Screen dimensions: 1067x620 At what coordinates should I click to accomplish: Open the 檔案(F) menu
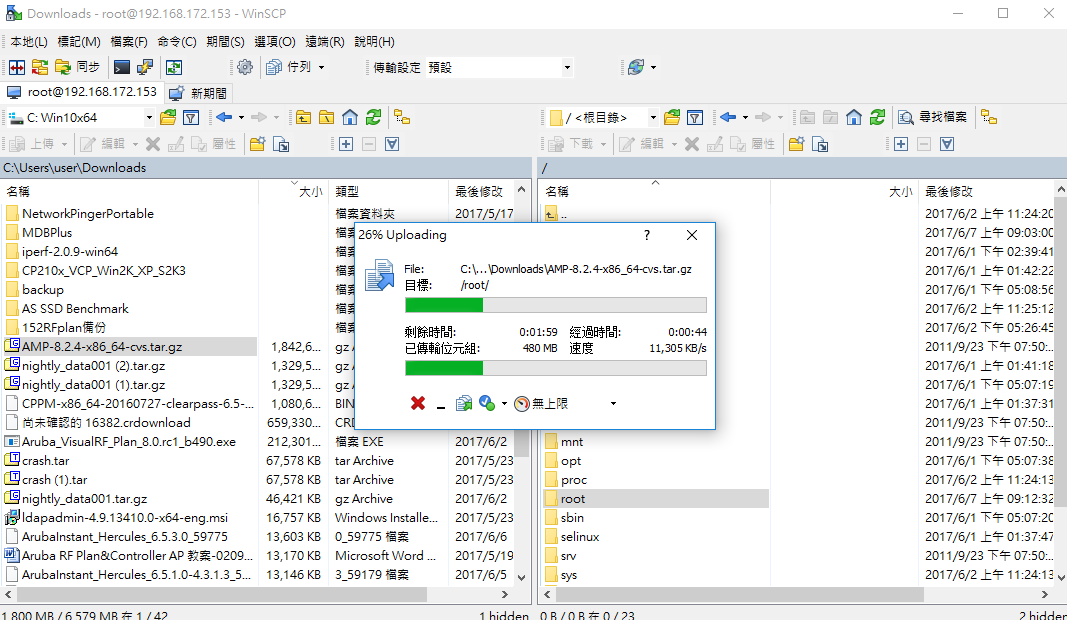coord(129,42)
